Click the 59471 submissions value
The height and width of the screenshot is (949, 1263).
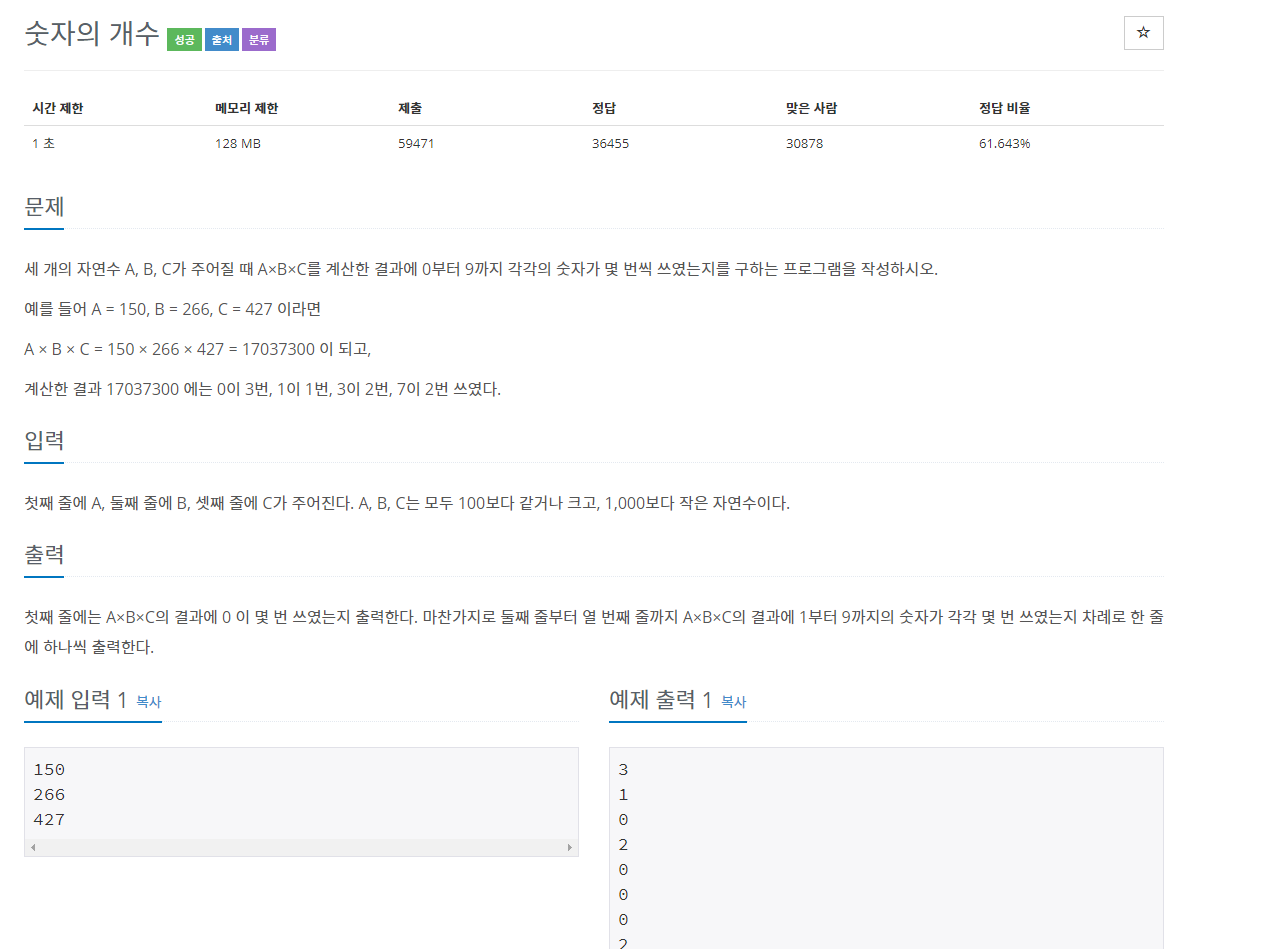[416, 143]
